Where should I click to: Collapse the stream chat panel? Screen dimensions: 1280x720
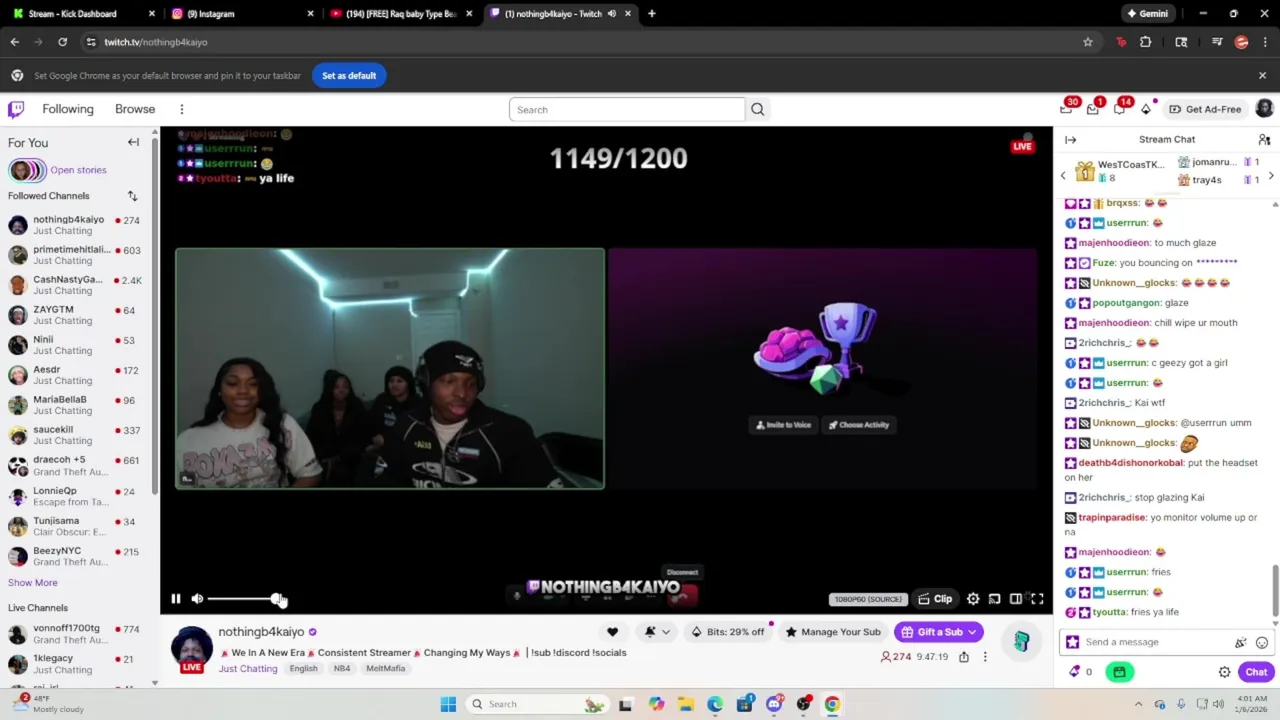click(x=1070, y=140)
